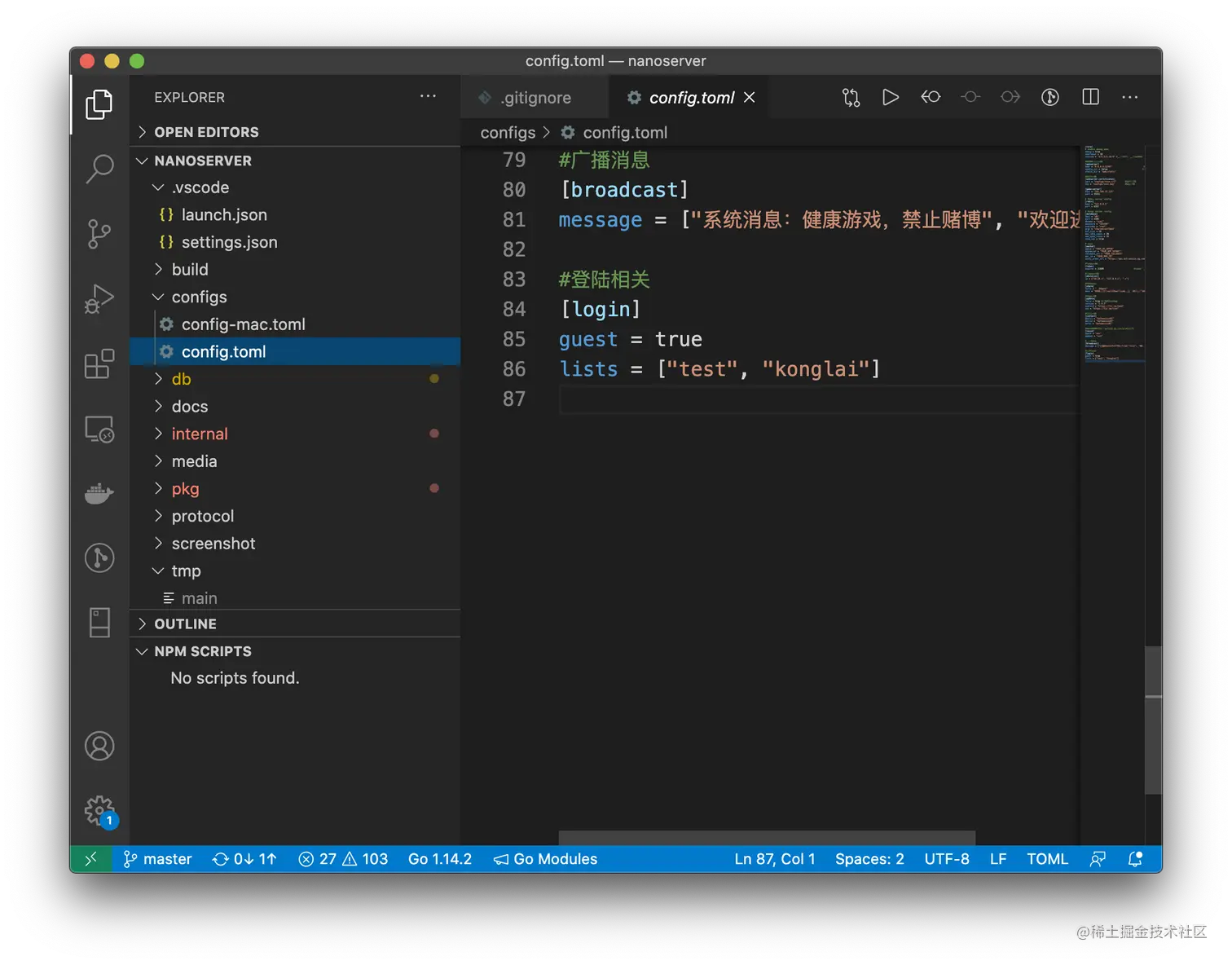Open config-mac.toml in the explorer

[x=243, y=324]
